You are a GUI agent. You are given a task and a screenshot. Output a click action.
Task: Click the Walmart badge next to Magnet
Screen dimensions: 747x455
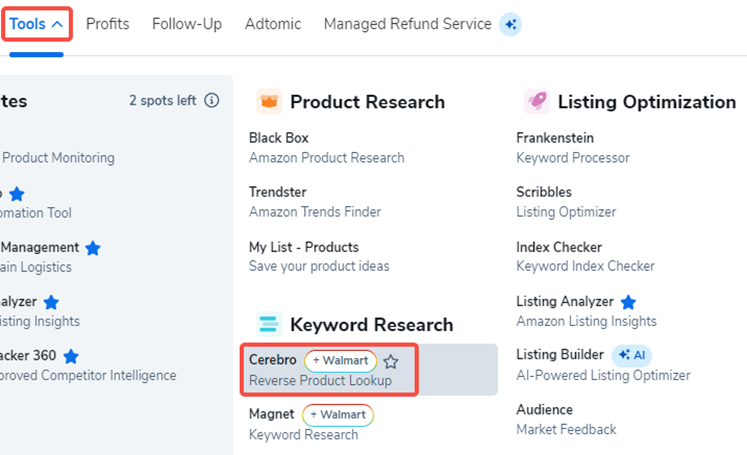pos(338,415)
